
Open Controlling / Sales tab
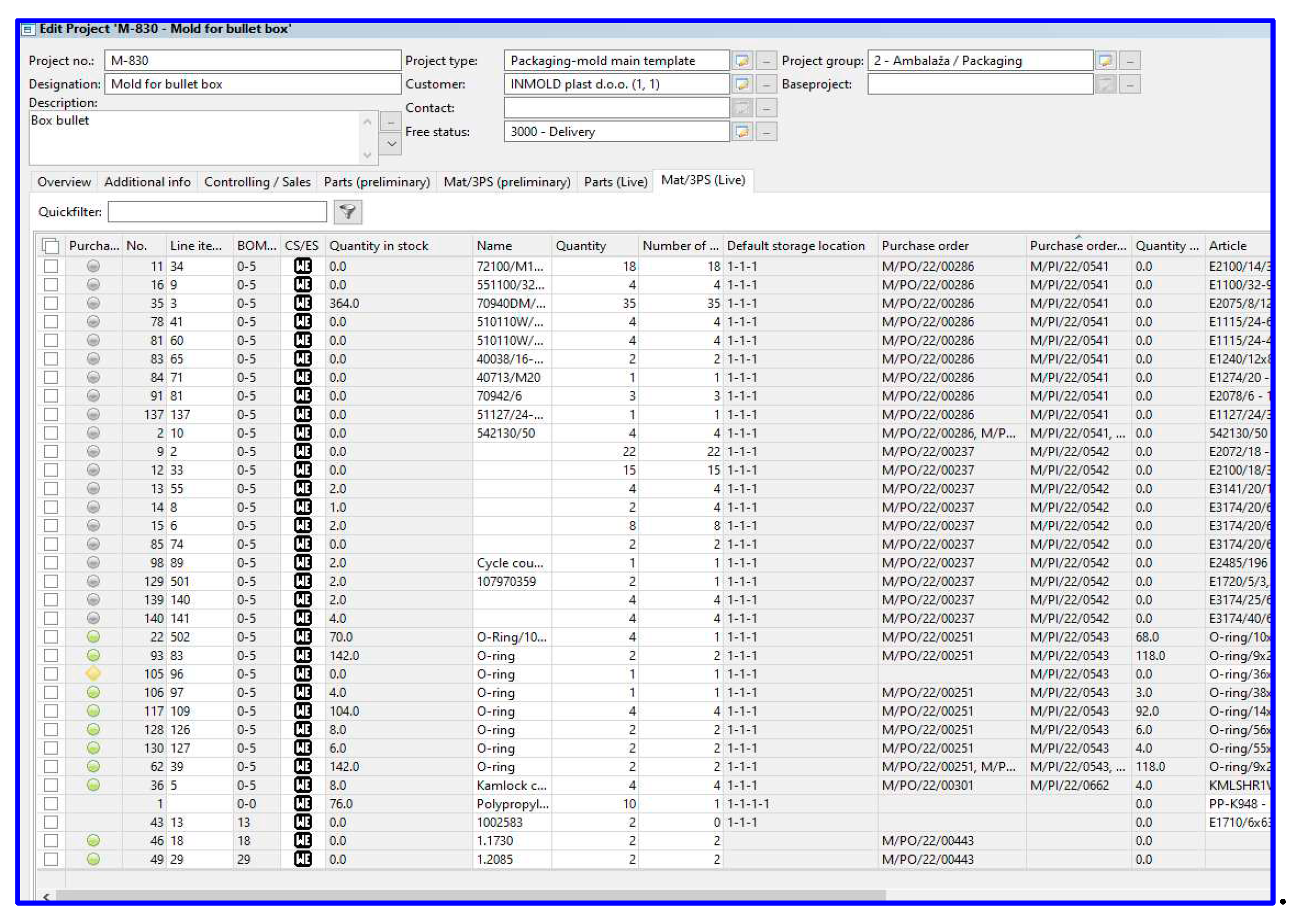(x=257, y=182)
